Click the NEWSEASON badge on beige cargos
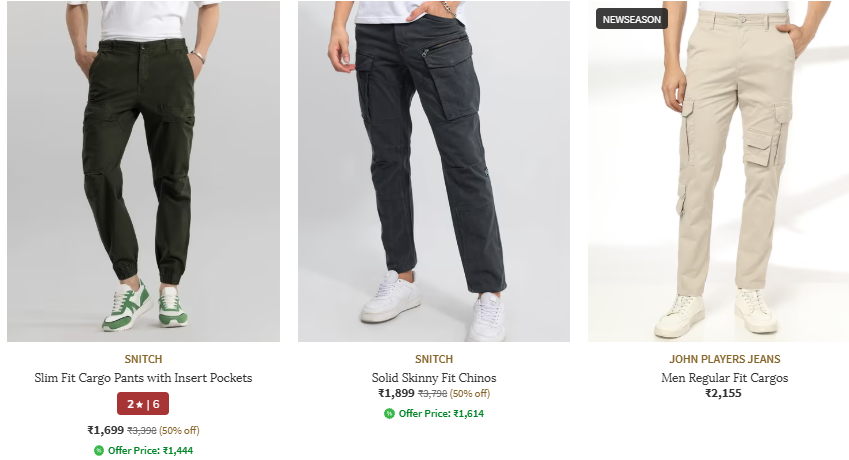Viewport: 849px width, 460px height. [x=631, y=19]
